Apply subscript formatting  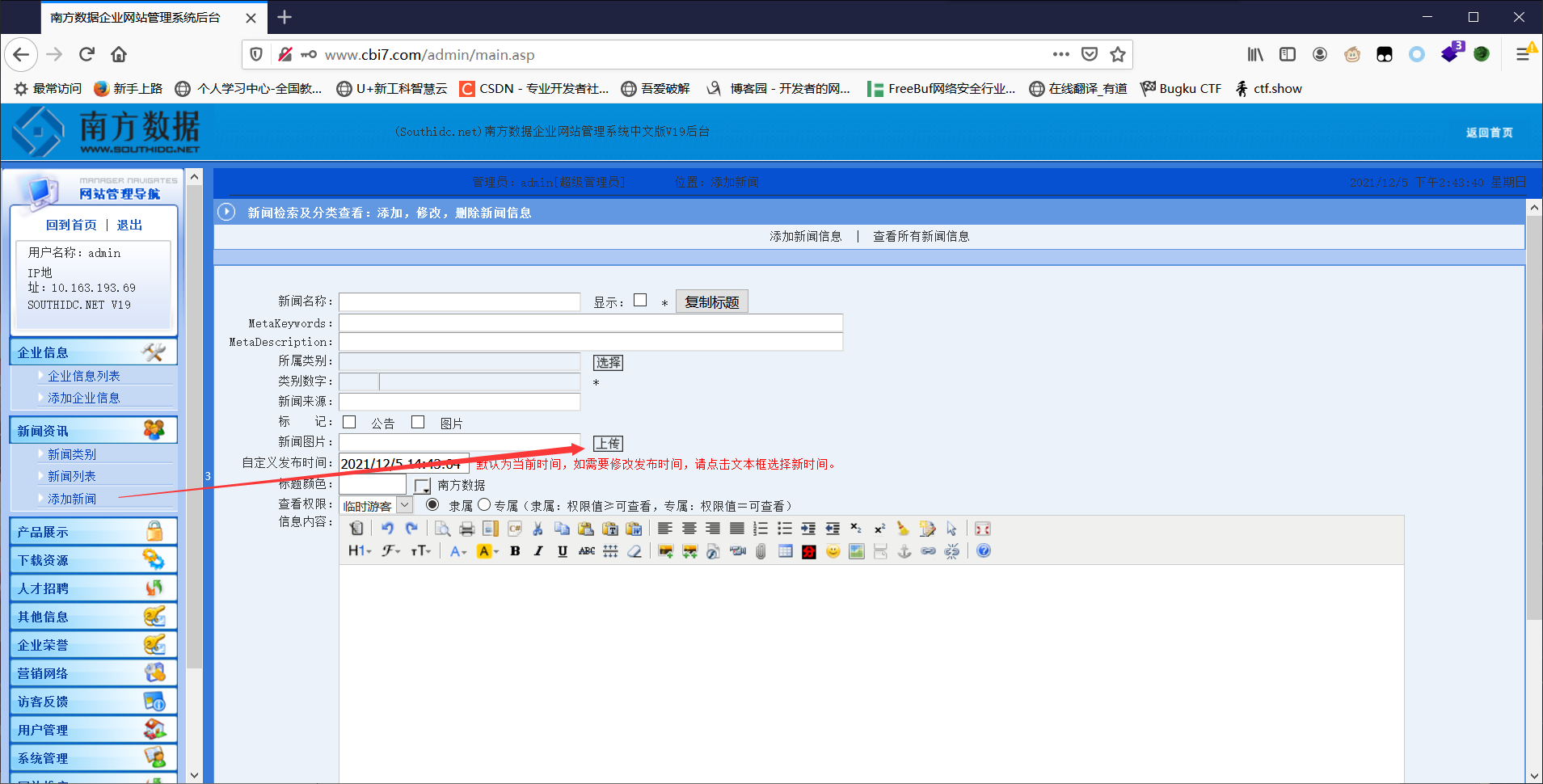coord(856,529)
